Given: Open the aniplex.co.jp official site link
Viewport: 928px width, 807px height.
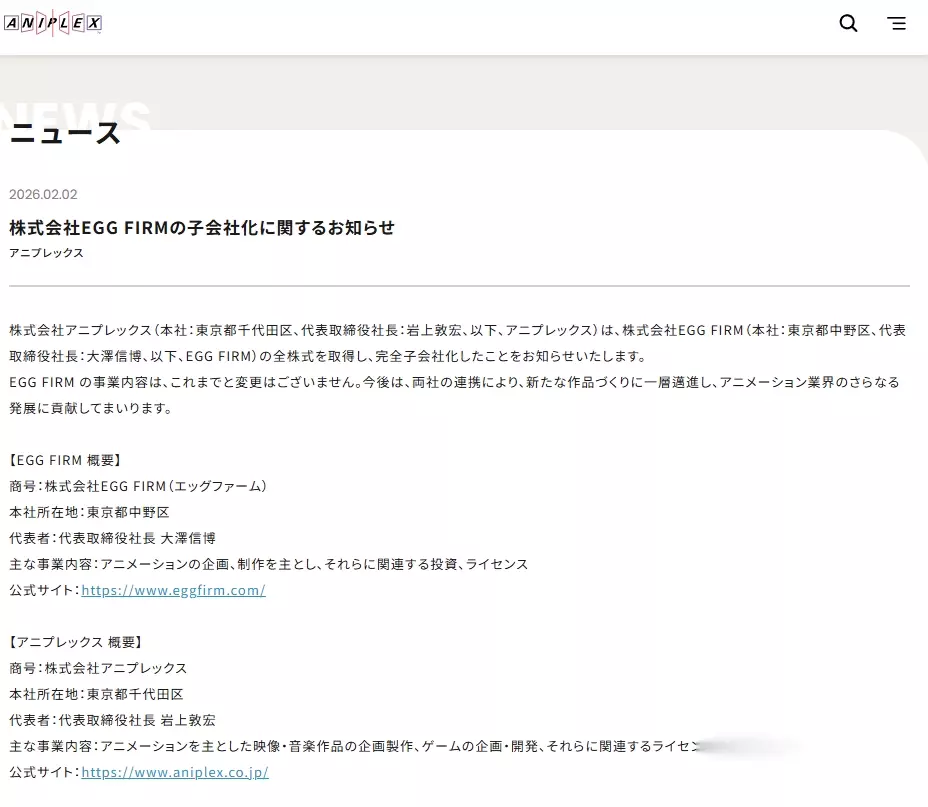Looking at the screenshot, I should tap(175, 772).
